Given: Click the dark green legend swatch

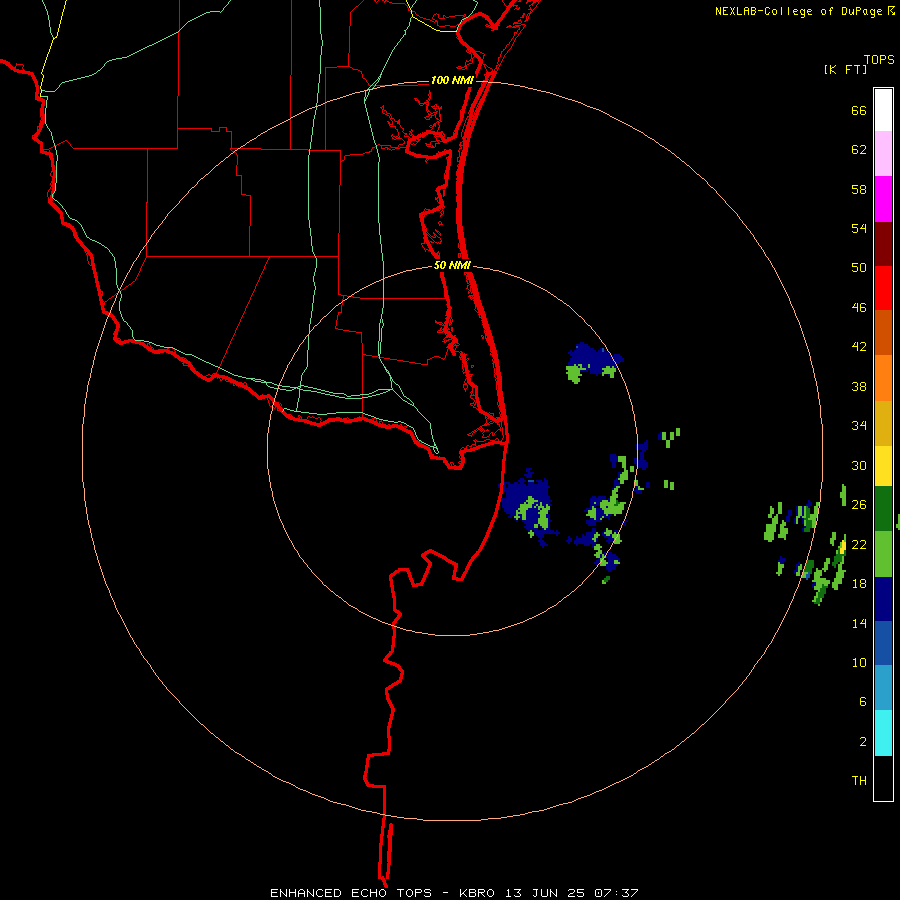Looking at the screenshot, I should (883, 509).
